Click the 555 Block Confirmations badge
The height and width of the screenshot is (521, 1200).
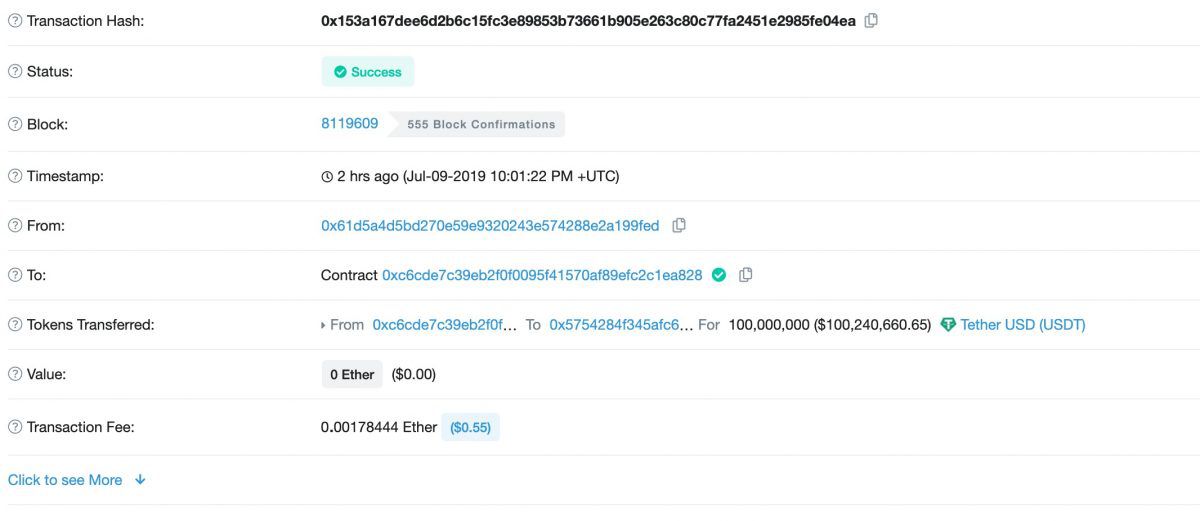click(x=476, y=125)
